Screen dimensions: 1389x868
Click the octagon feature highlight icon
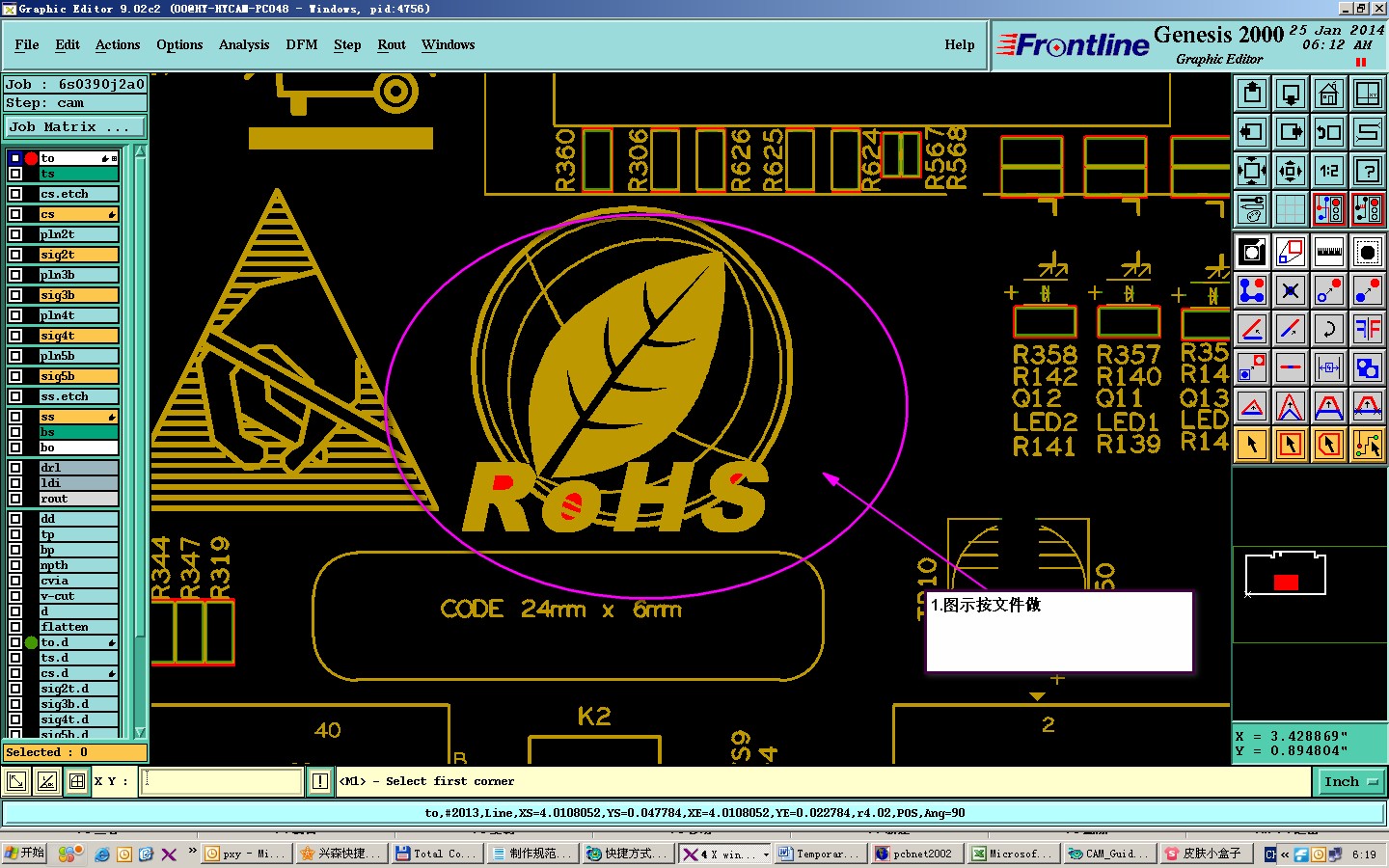point(1367,252)
